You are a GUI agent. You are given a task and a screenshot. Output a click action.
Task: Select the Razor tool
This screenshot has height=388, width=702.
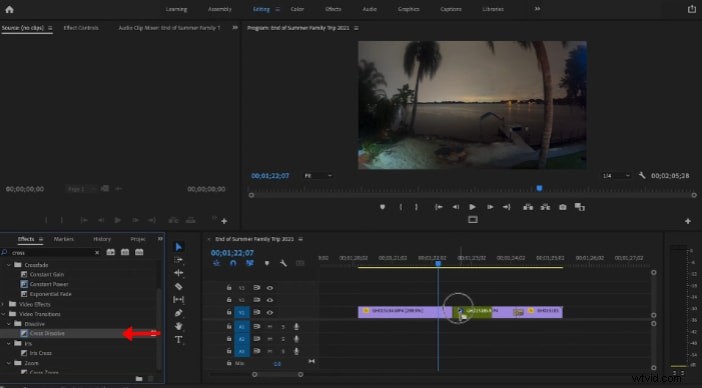(x=179, y=286)
